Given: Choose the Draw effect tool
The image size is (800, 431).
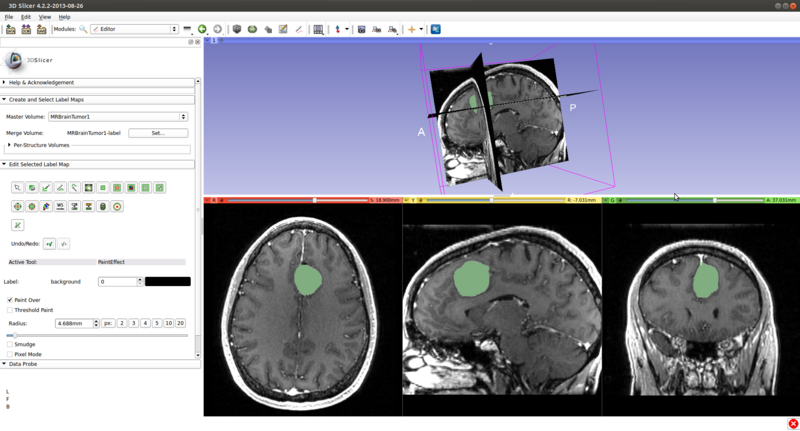Looking at the screenshot, I should coord(60,188).
